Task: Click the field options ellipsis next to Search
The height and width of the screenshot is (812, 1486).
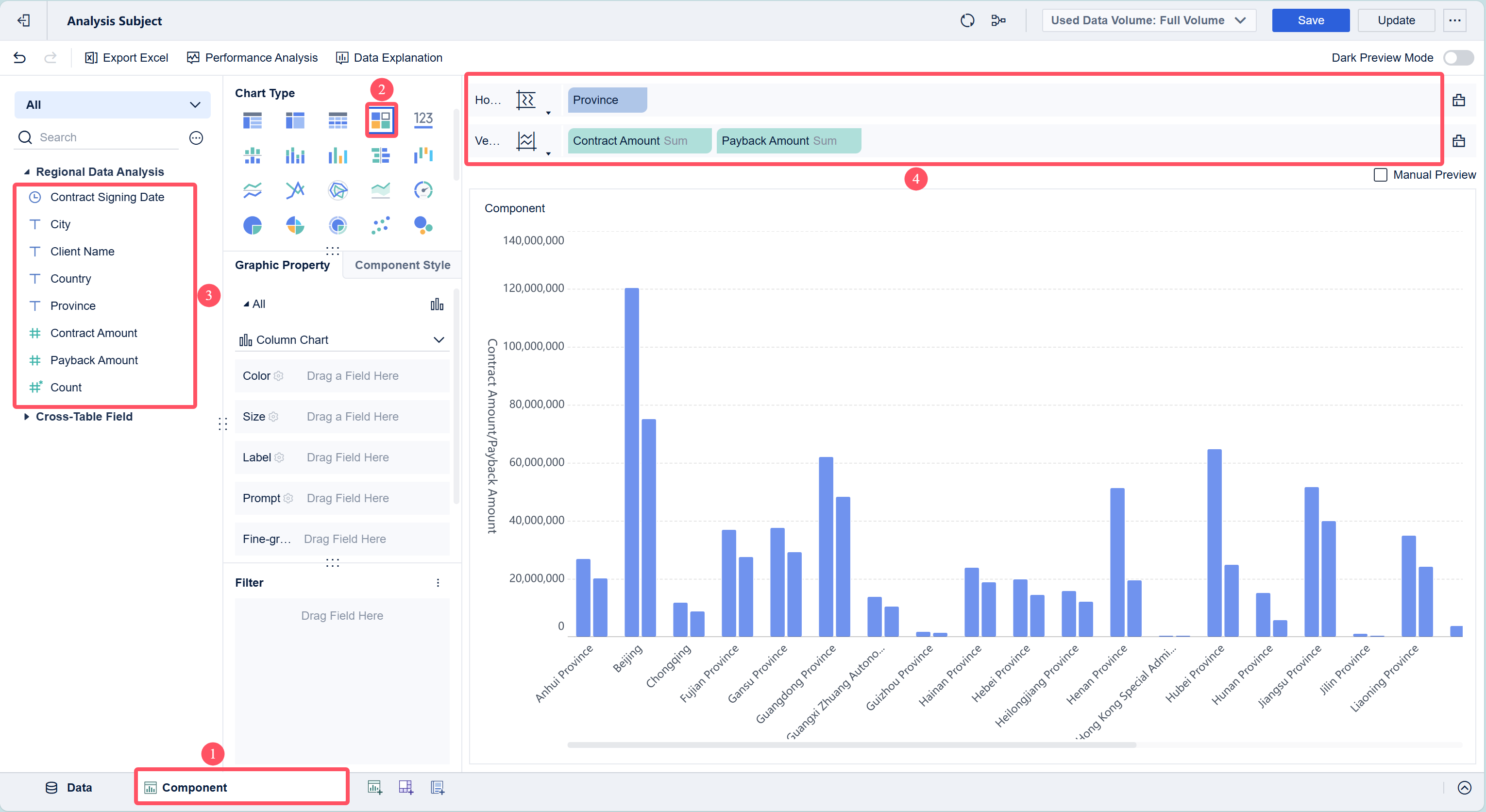Action: pyautogui.click(x=196, y=138)
